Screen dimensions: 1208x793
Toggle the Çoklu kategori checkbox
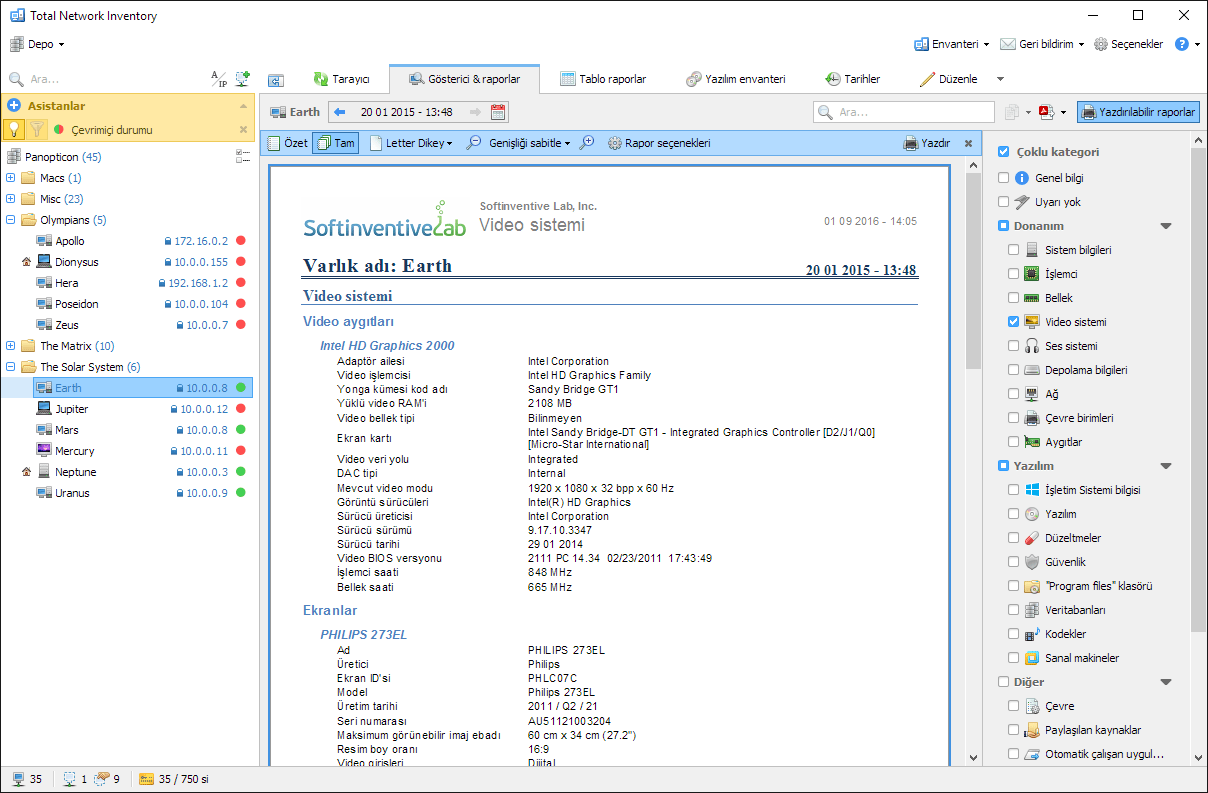[x=1003, y=152]
